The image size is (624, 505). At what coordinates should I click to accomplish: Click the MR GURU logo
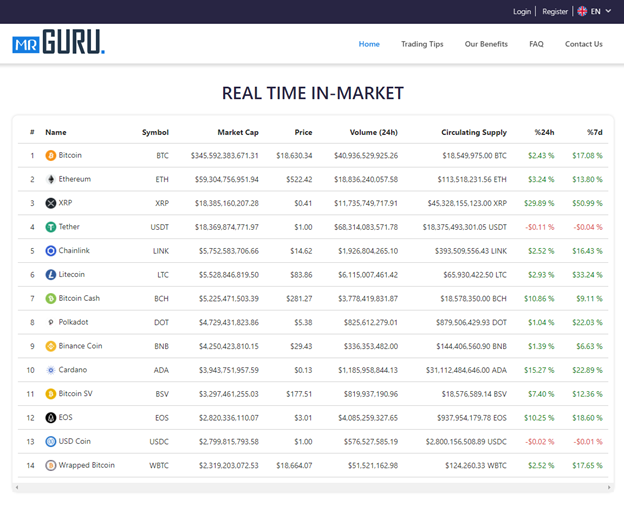58,41
